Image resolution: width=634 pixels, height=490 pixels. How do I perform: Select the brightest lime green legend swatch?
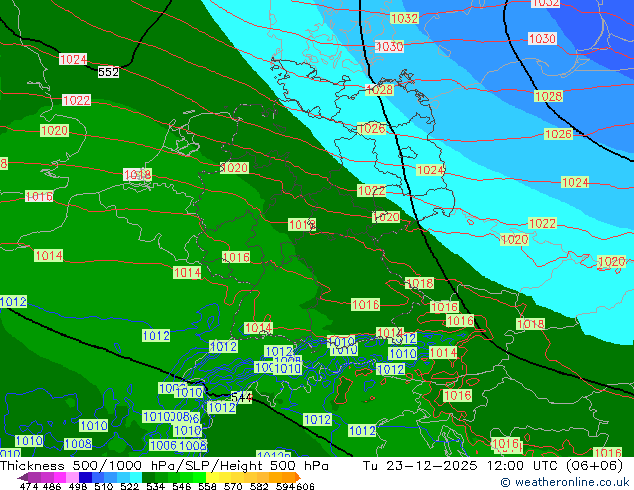click(199, 477)
